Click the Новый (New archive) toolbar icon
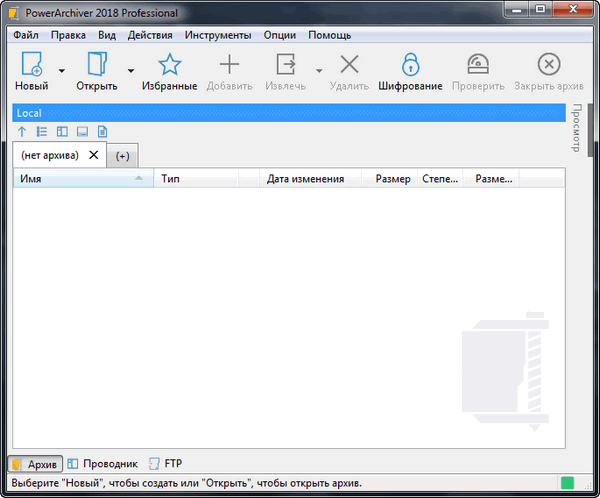 tap(31, 66)
